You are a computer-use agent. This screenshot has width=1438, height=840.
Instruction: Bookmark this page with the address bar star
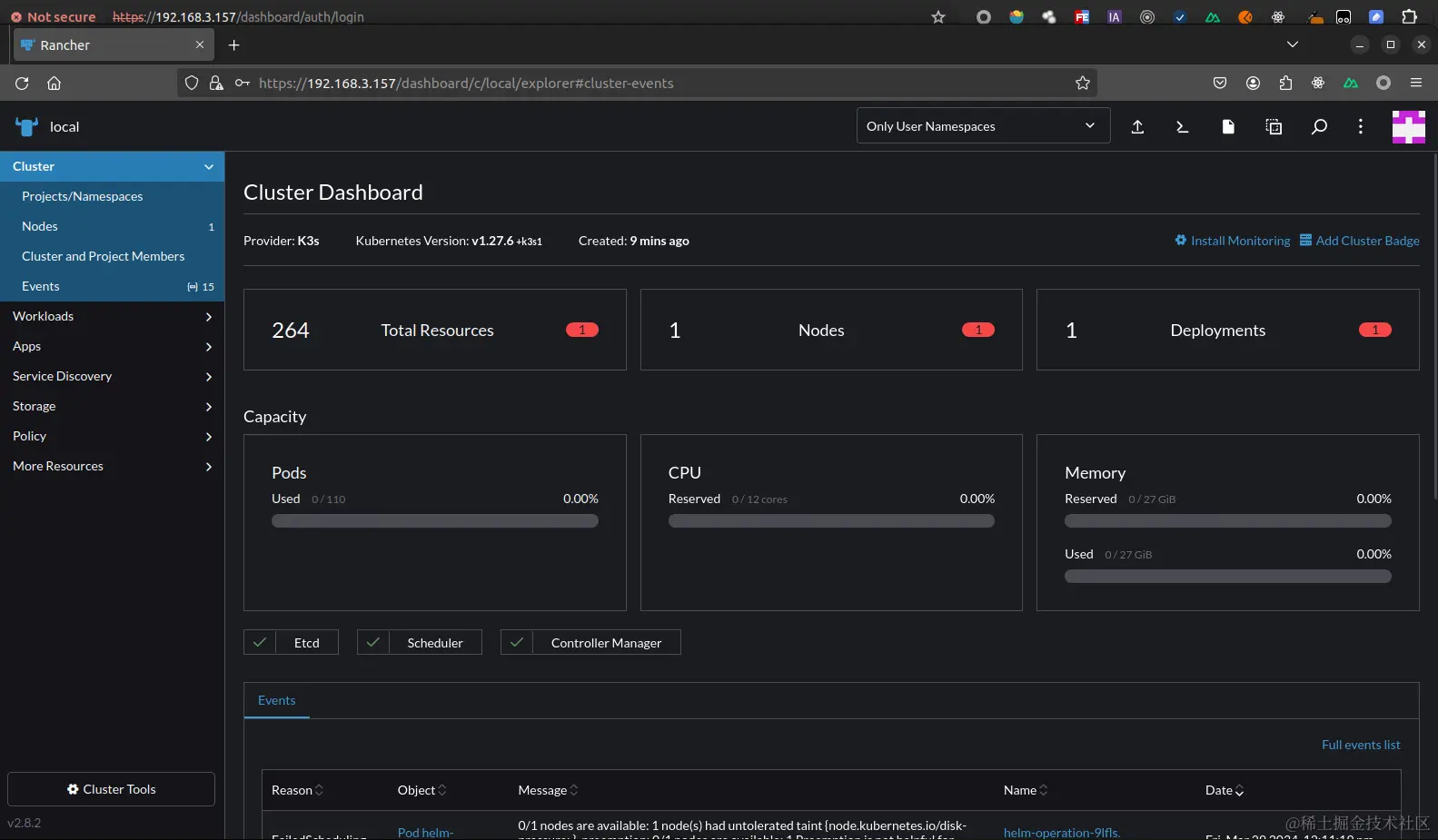[1083, 83]
